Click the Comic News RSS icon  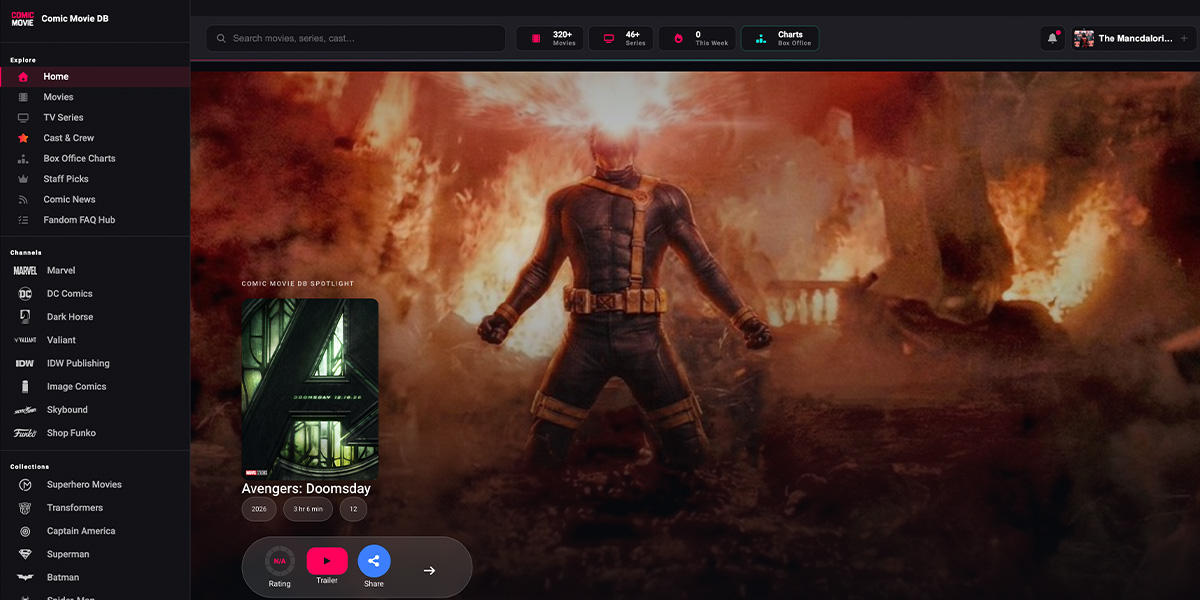pos(23,199)
